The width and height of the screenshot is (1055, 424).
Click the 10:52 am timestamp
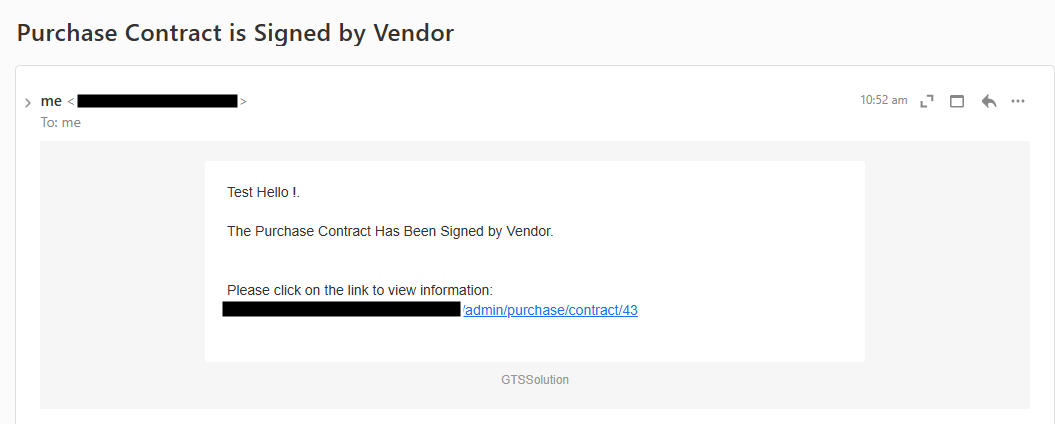point(884,100)
